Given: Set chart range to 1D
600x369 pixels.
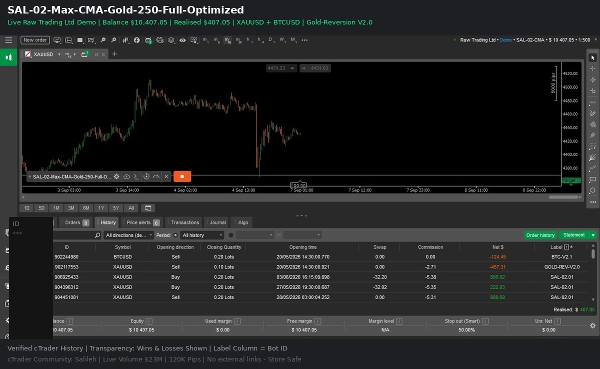Looking at the screenshot, I should pyautogui.click(x=27, y=208).
